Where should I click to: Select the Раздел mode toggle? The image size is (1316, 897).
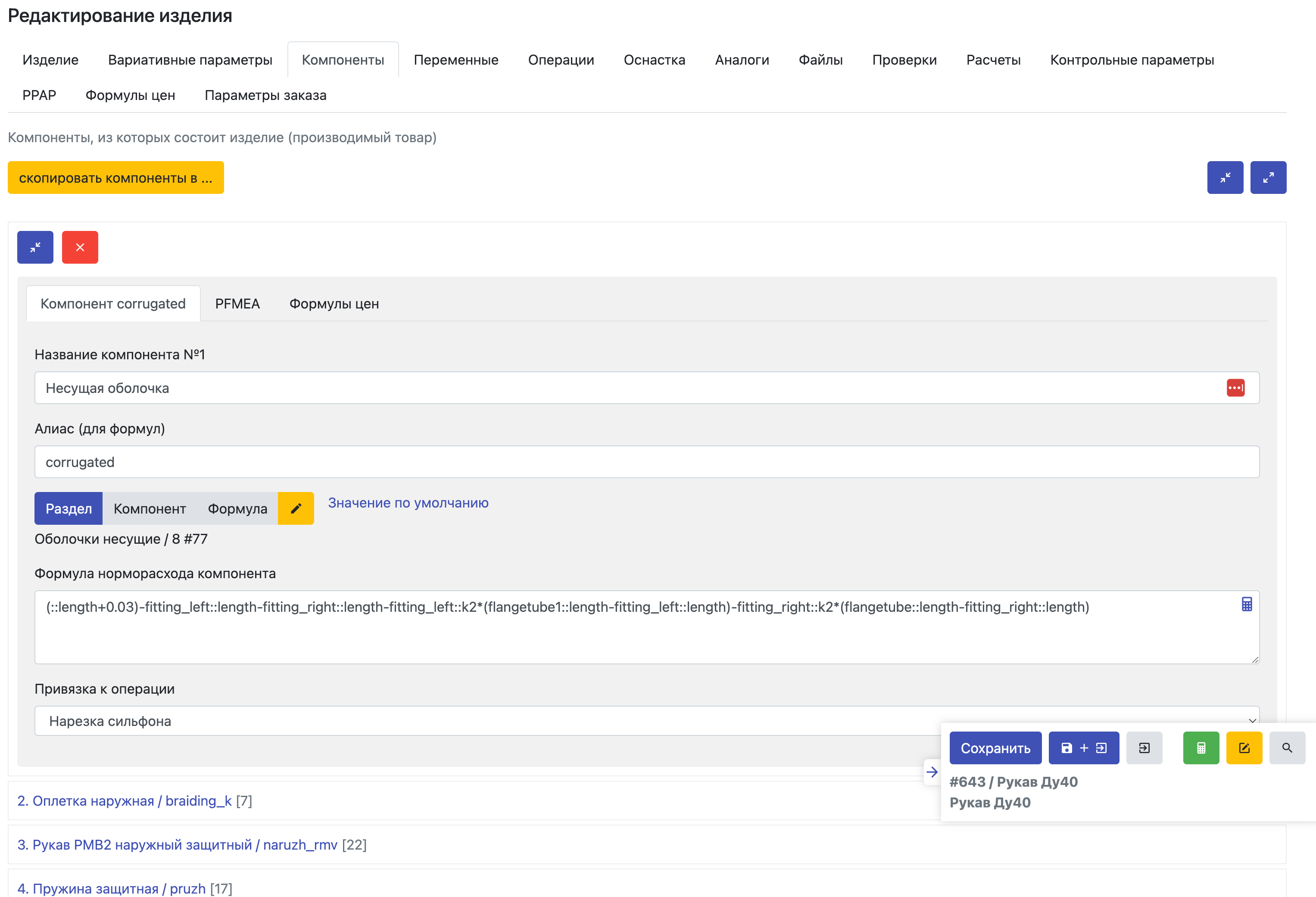click(x=69, y=508)
